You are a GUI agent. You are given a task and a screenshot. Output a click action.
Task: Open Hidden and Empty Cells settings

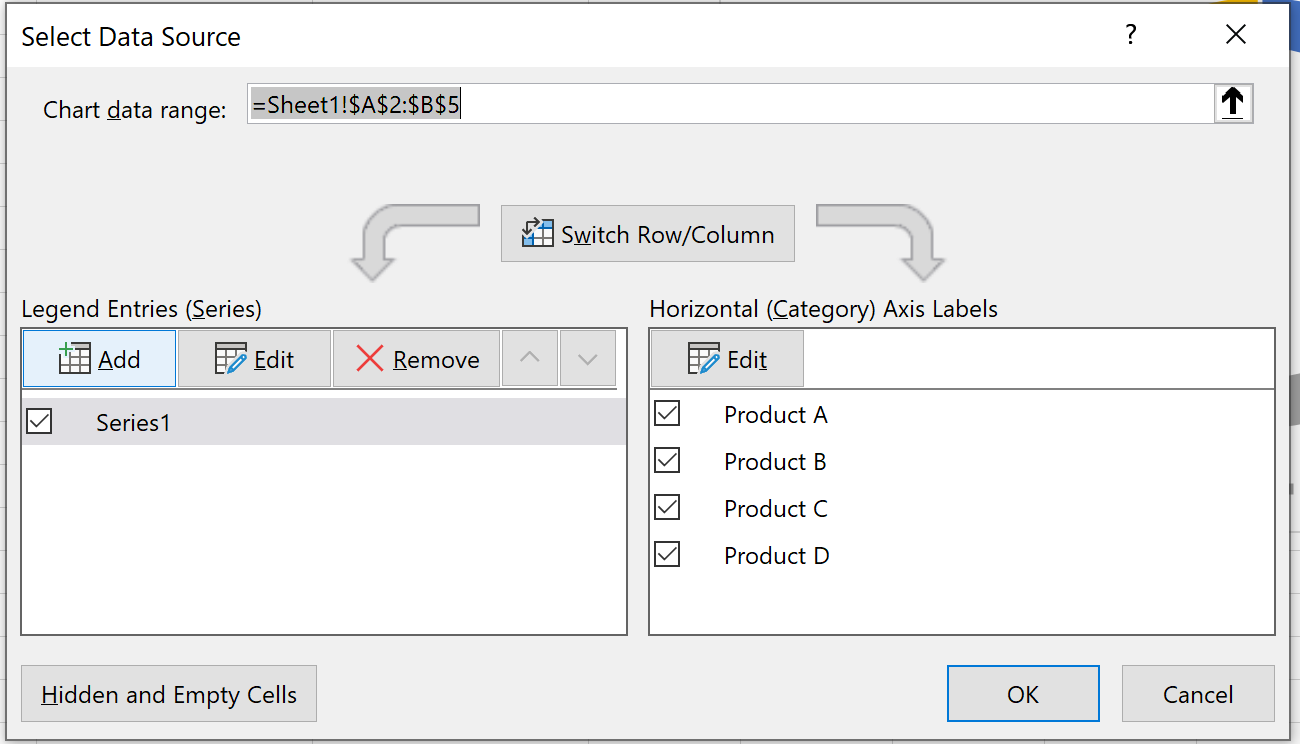pos(169,694)
